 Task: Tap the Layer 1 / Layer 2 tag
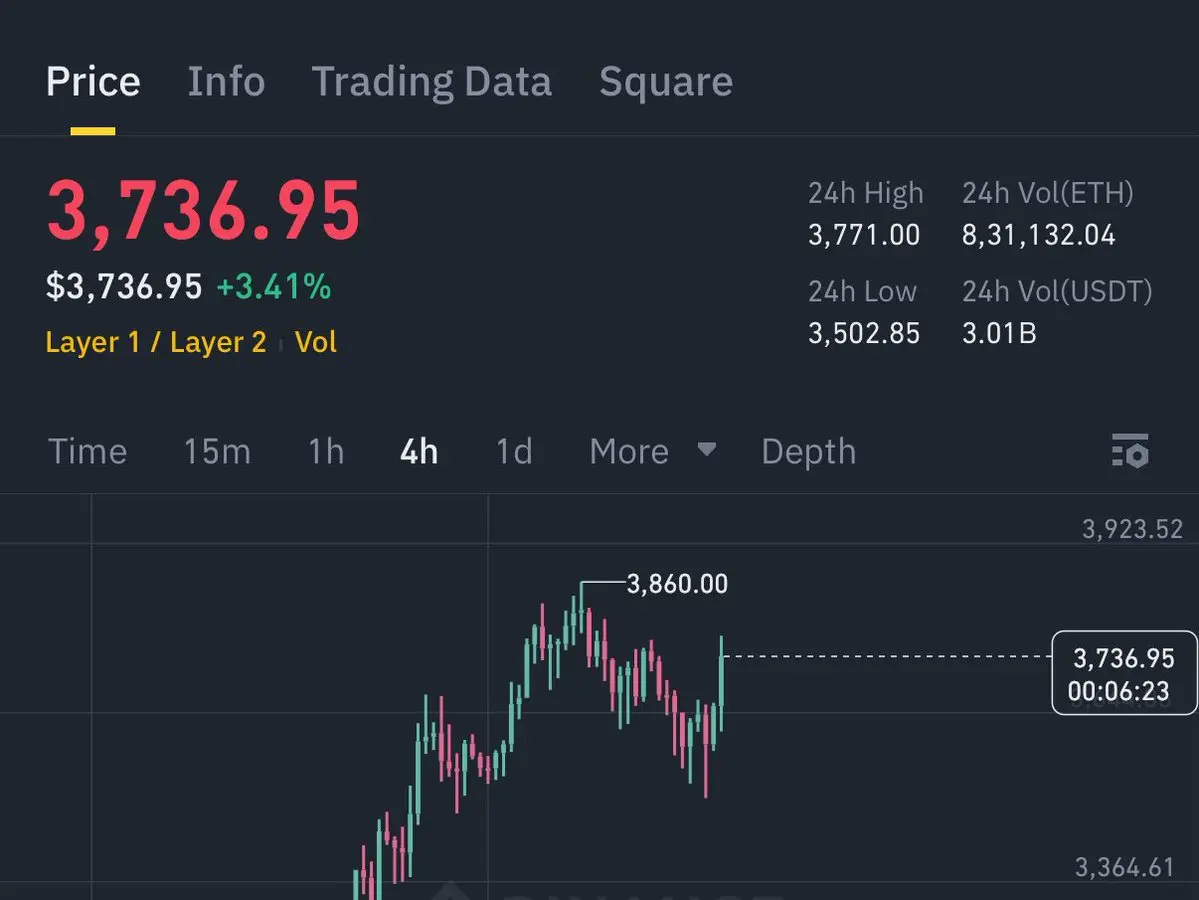tap(156, 343)
